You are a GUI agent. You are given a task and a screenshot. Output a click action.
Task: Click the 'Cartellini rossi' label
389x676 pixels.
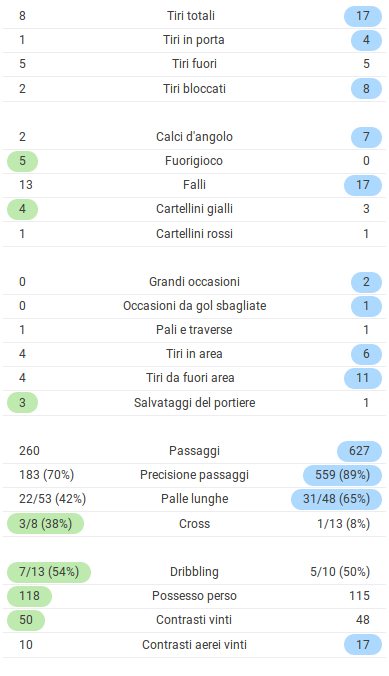194,234
